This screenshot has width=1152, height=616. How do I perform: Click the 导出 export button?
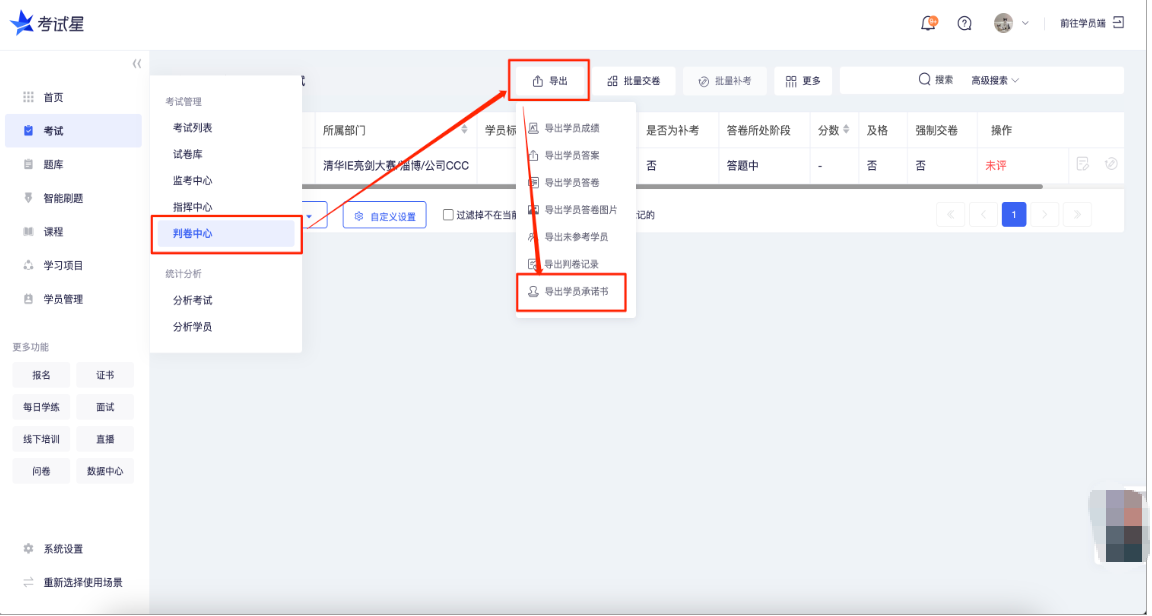click(x=549, y=81)
